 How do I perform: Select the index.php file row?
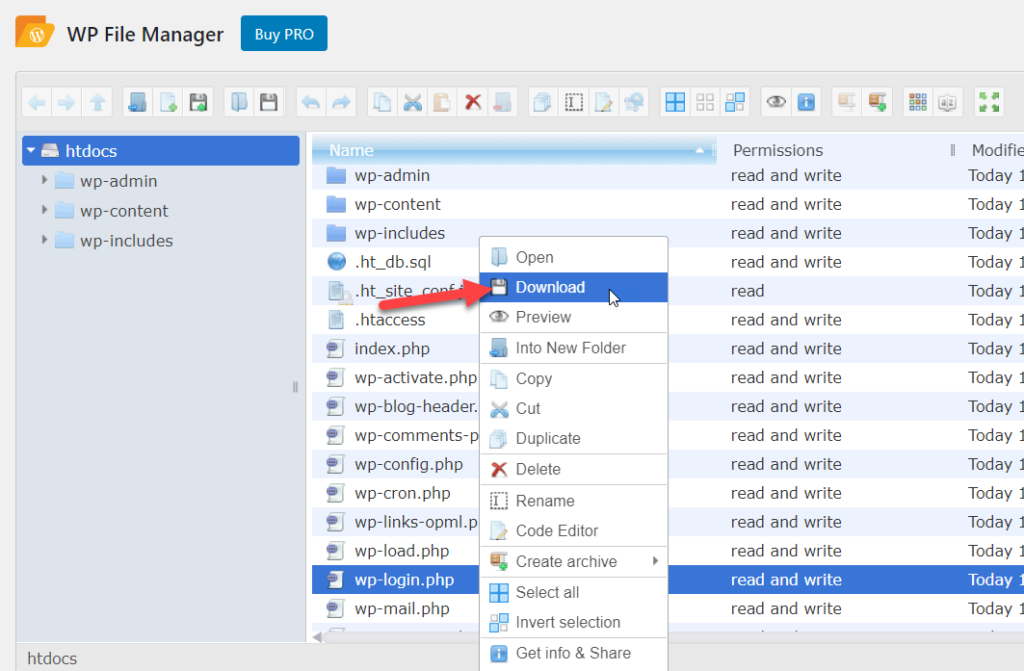click(x=667, y=349)
